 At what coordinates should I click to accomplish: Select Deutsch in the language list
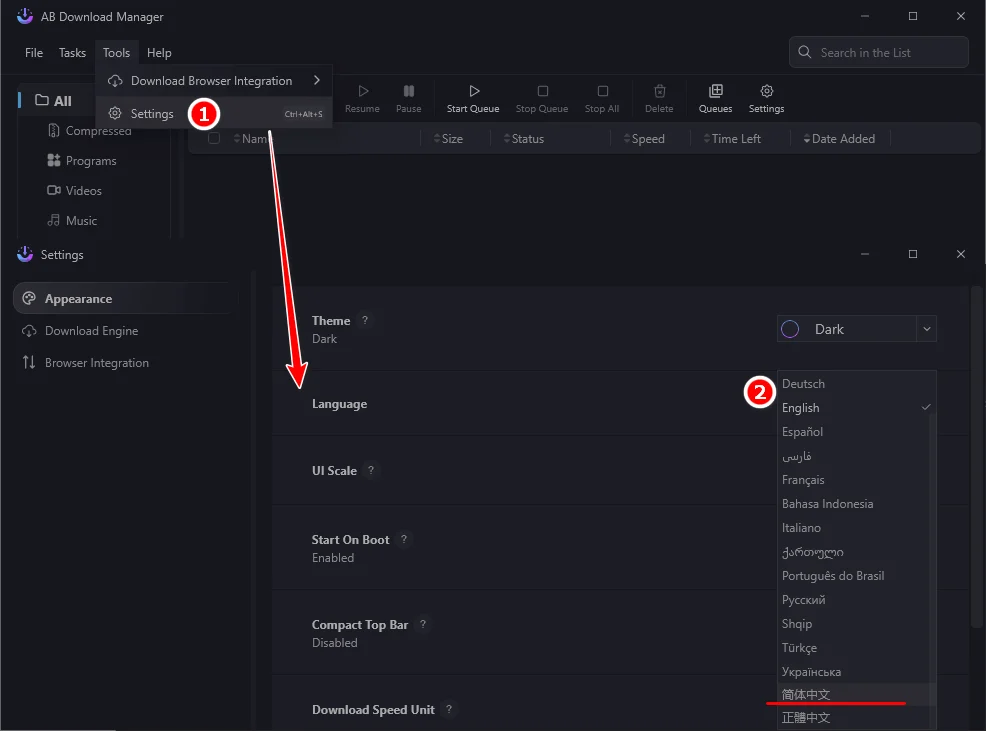855,384
